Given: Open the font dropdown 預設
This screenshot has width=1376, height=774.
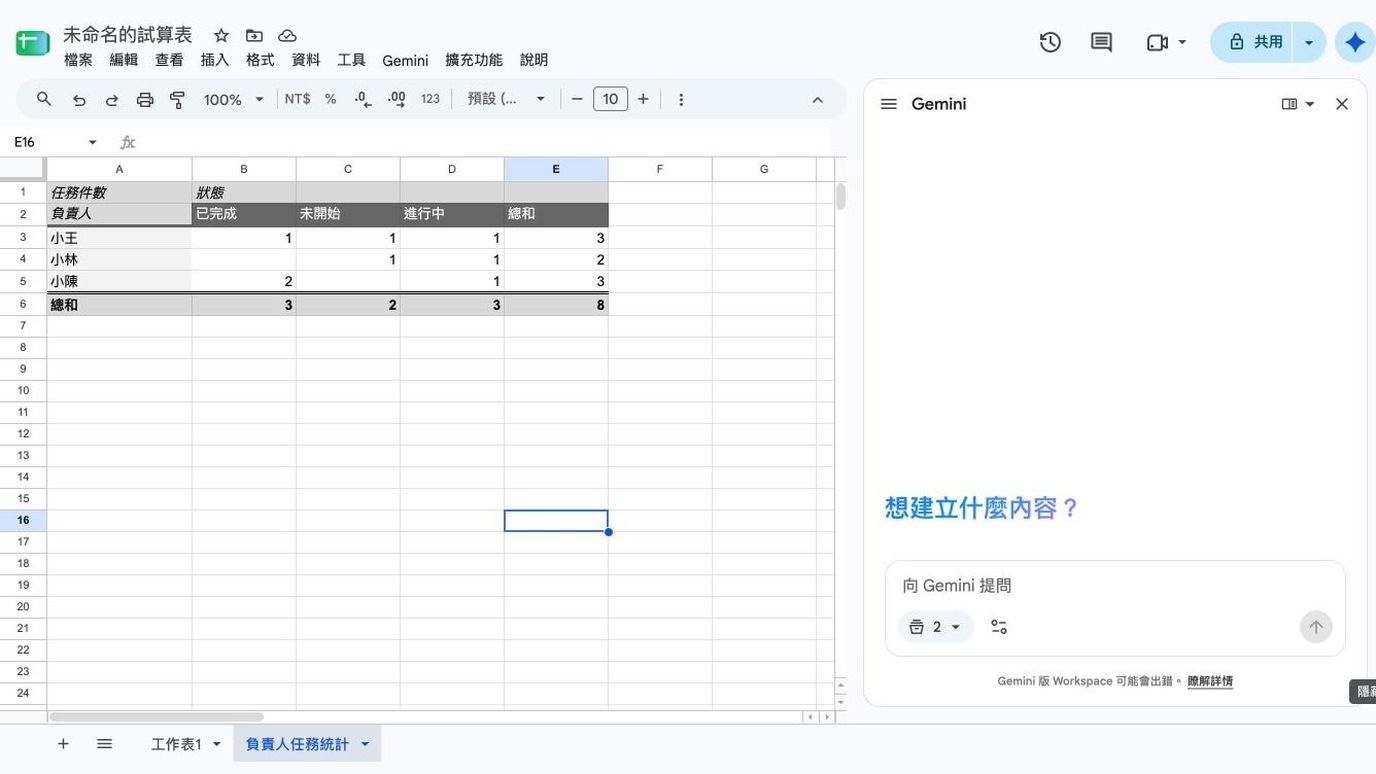Looking at the screenshot, I should [507, 99].
